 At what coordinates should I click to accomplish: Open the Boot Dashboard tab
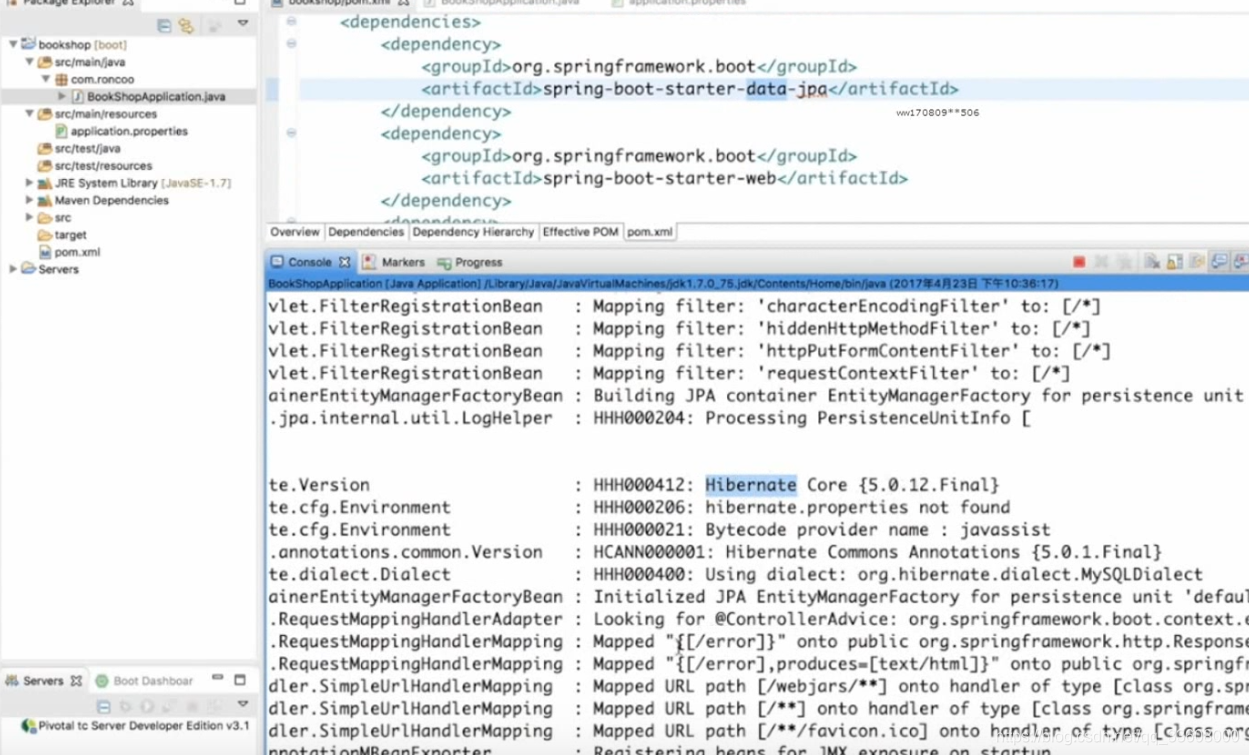click(x=144, y=681)
